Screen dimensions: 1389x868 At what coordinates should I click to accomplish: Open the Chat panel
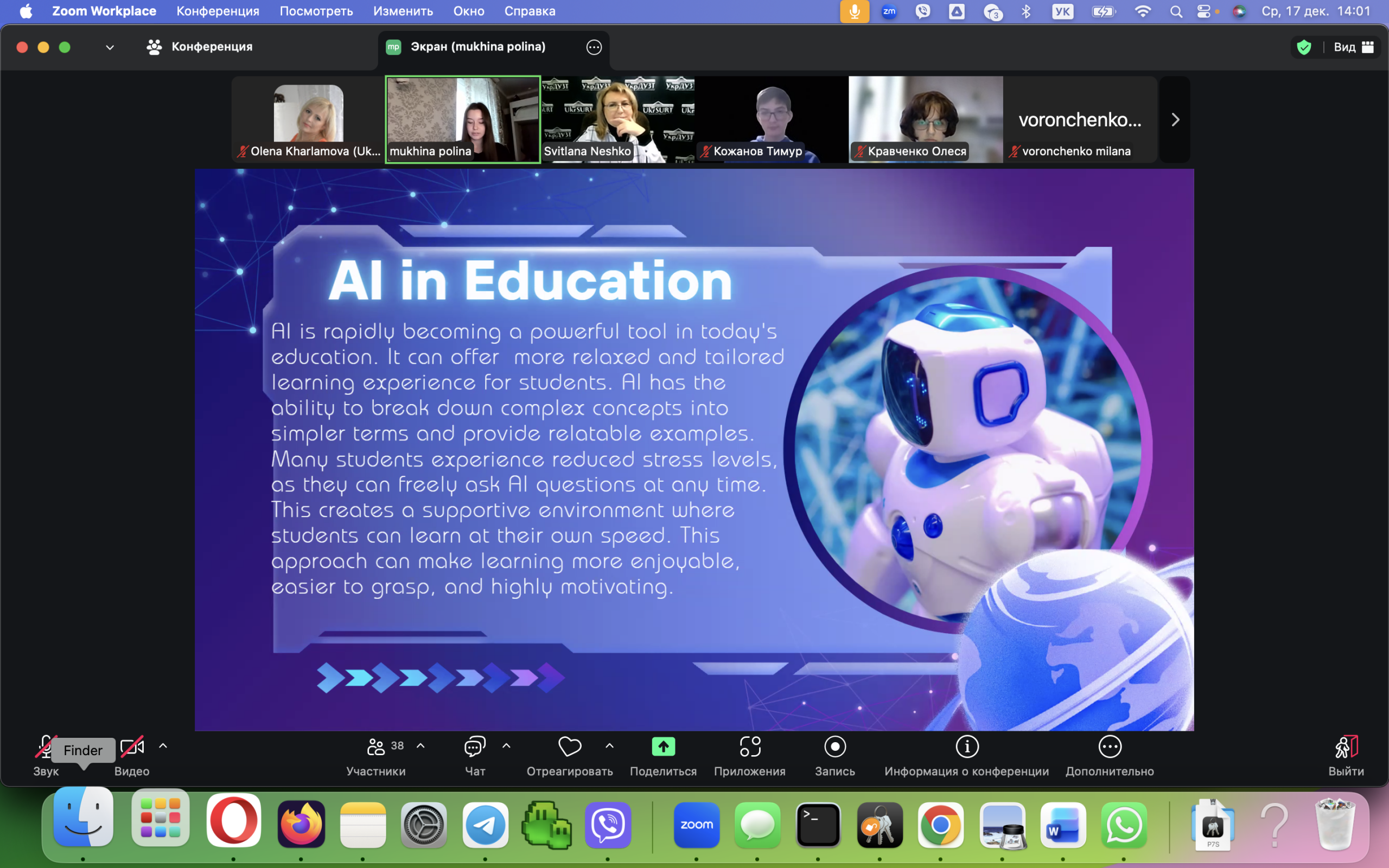[475, 747]
